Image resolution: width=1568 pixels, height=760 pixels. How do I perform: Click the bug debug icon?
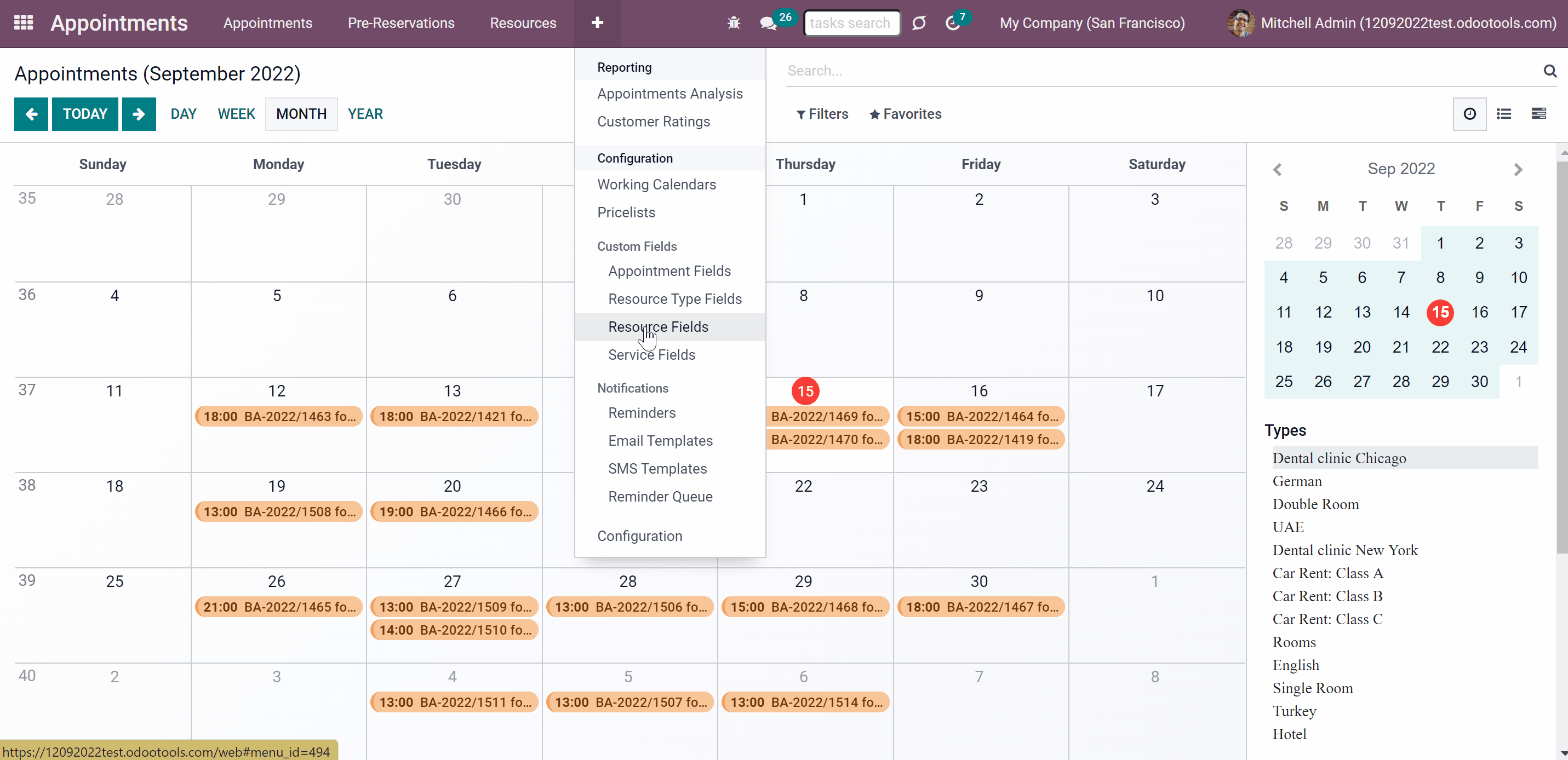click(734, 23)
